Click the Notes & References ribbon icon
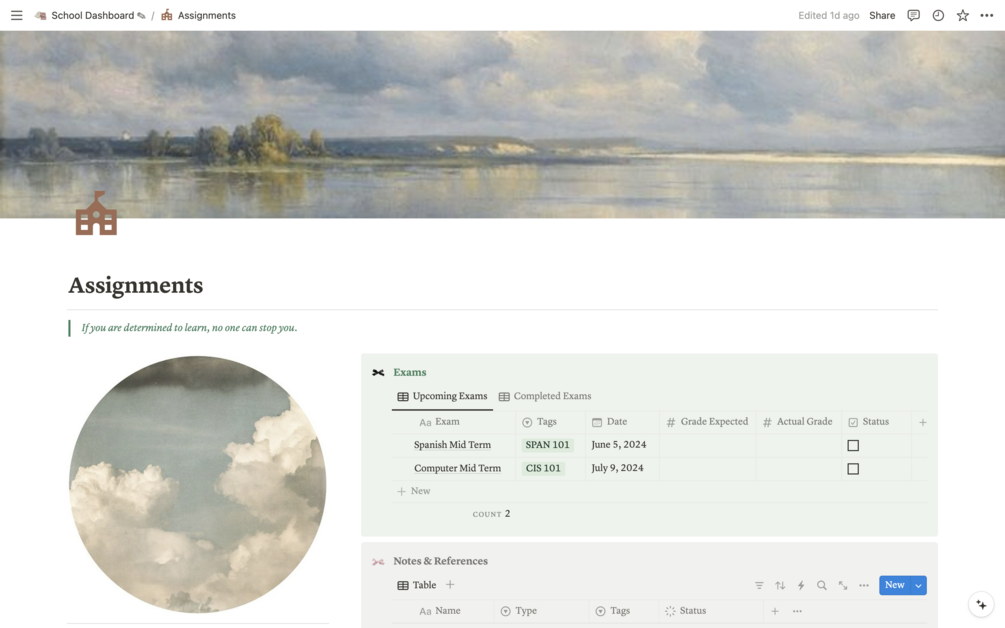The image size is (1005, 628). coord(378,561)
